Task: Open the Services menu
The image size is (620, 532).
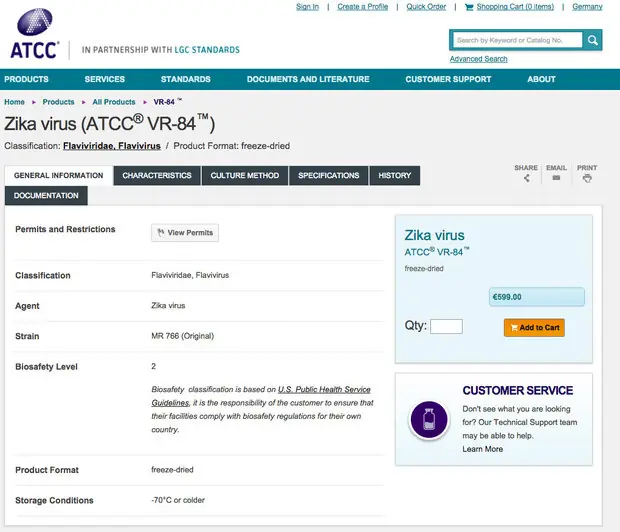Action: coord(105,79)
